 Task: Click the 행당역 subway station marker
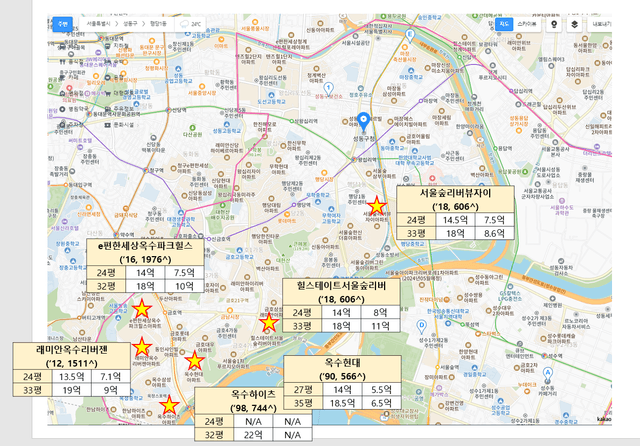294,204
